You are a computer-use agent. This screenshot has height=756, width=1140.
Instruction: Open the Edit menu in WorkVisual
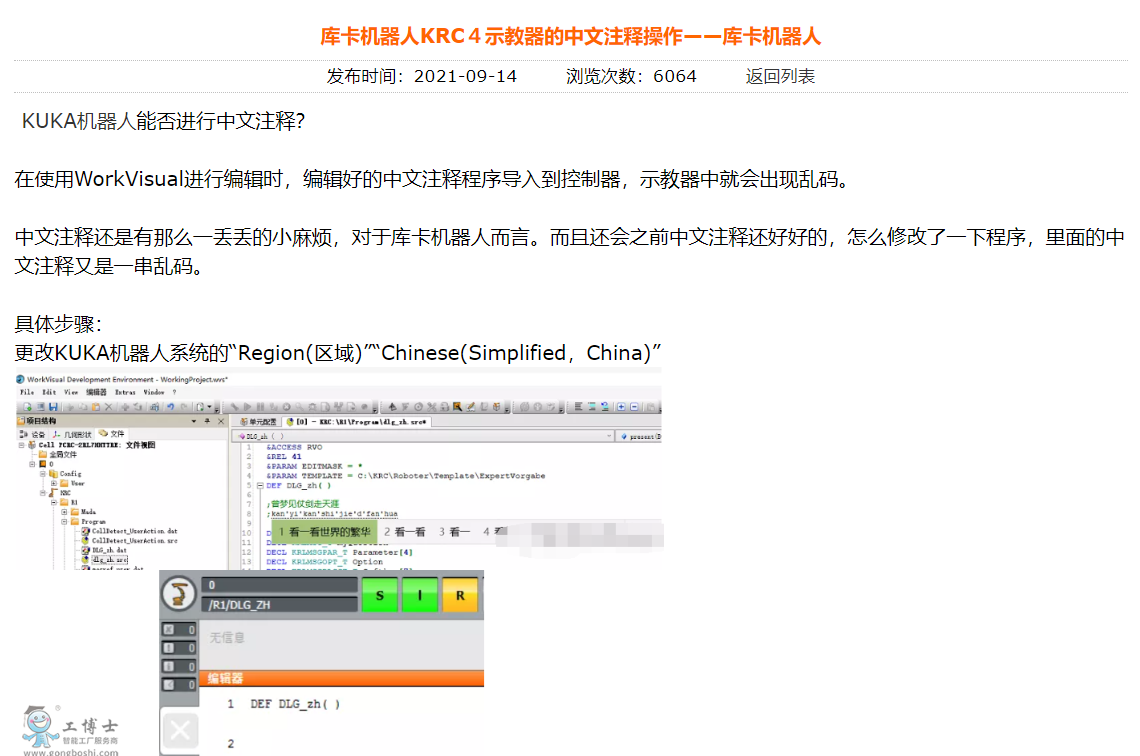pyautogui.click(x=49, y=392)
